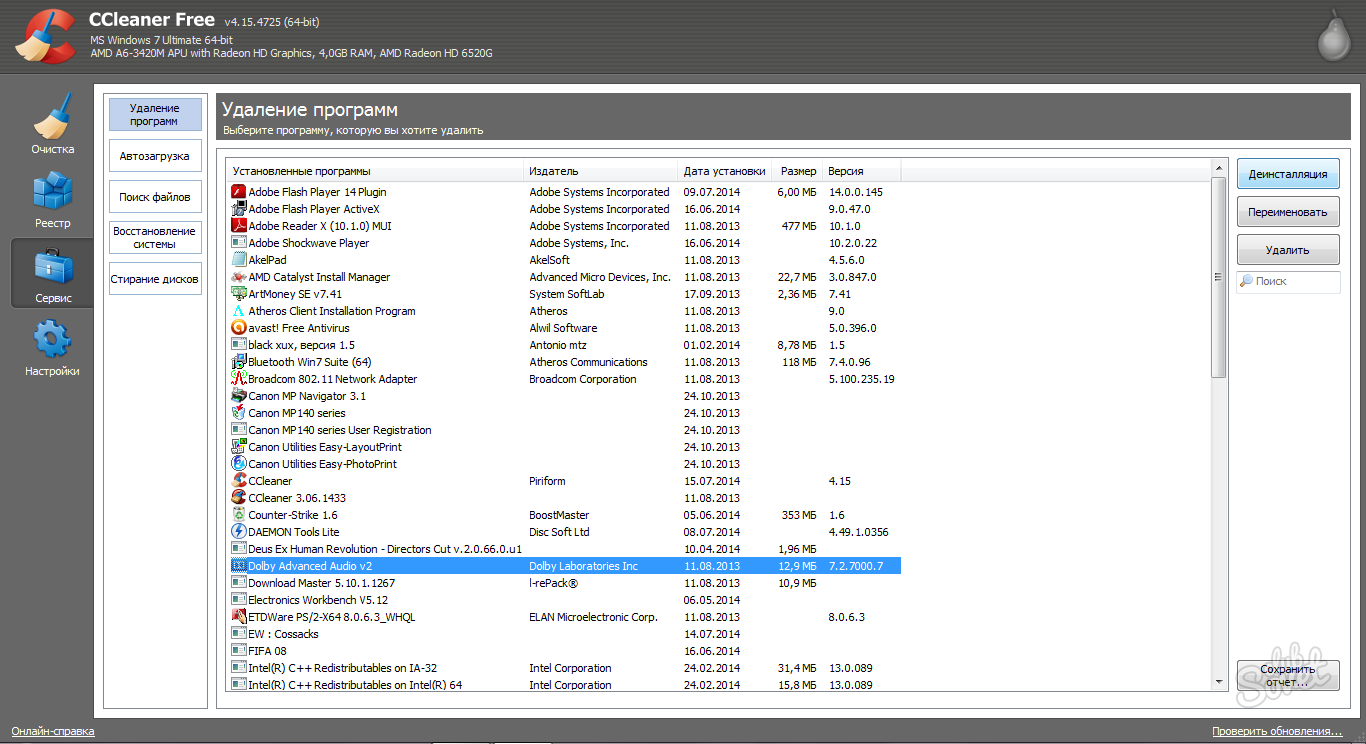1366x744 pixels.
Task: Select the Electronics Workbench V5.12 row
Action: point(565,600)
